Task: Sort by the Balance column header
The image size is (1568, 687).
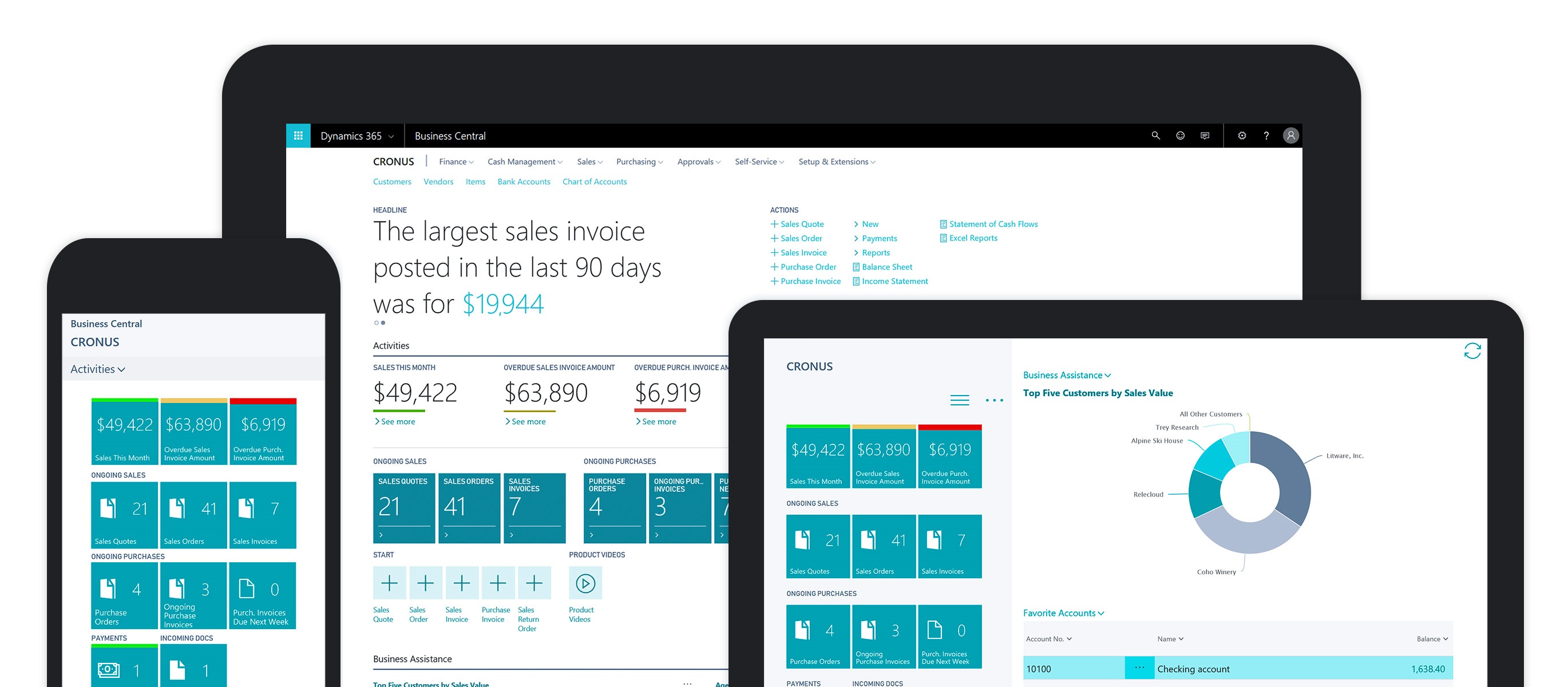Action: point(1431,639)
